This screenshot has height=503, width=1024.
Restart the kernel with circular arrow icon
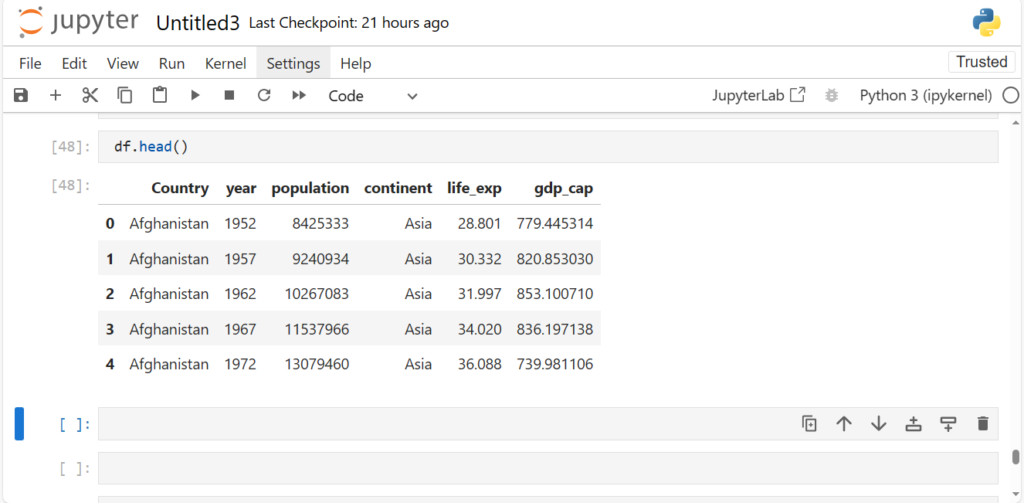coord(264,95)
